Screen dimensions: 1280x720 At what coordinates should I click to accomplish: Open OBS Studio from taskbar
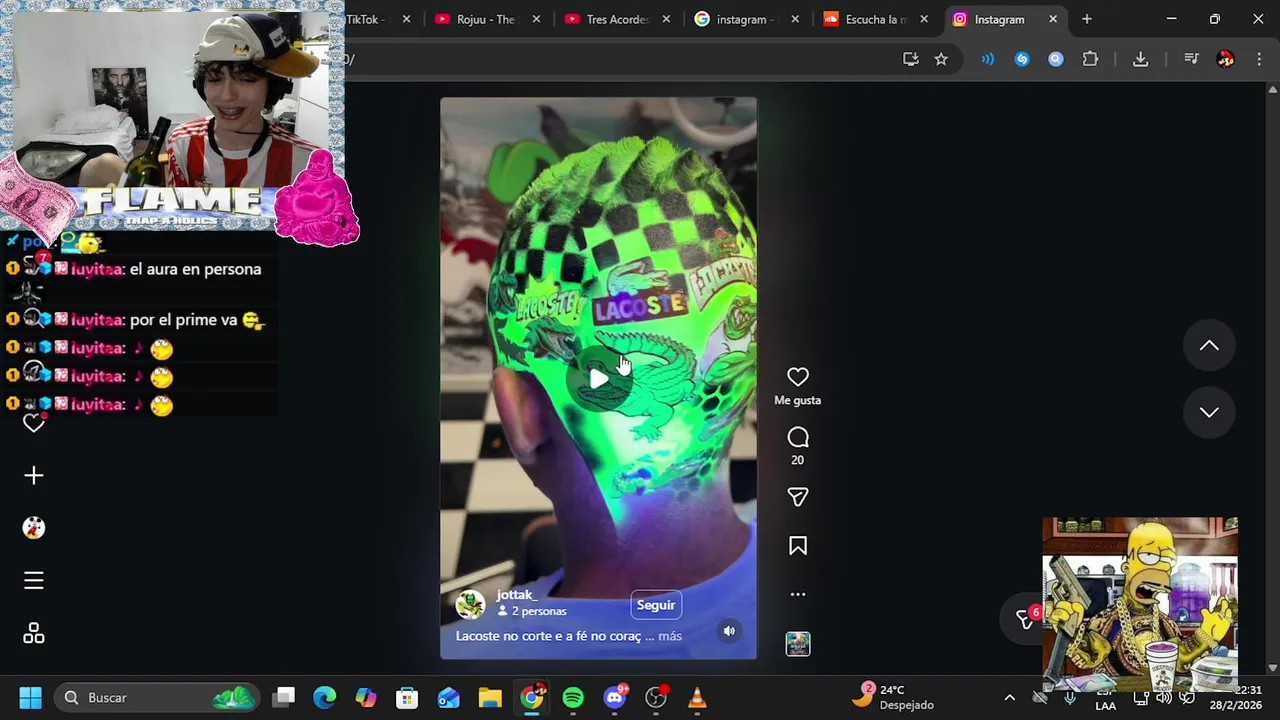(656, 698)
